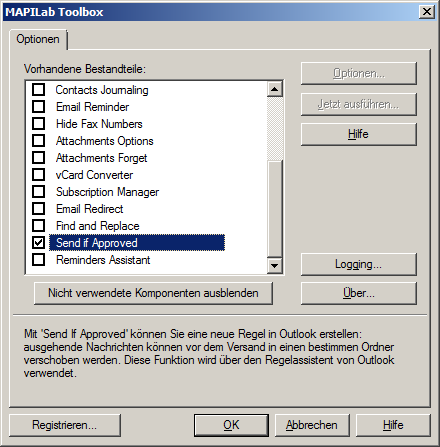The image size is (440, 447).
Task: Enable the Reminders Assistant checkbox
Action: (38, 260)
